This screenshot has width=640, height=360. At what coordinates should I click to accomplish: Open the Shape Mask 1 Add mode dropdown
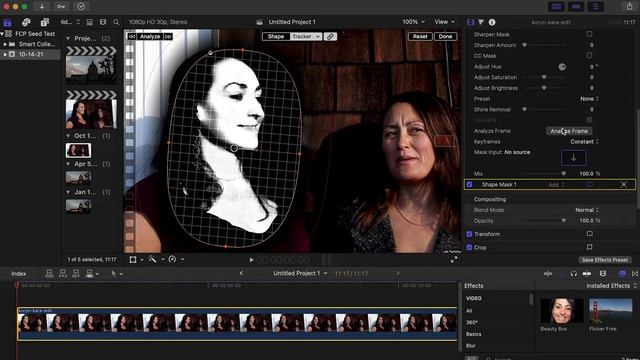pyautogui.click(x=556, y=184)
